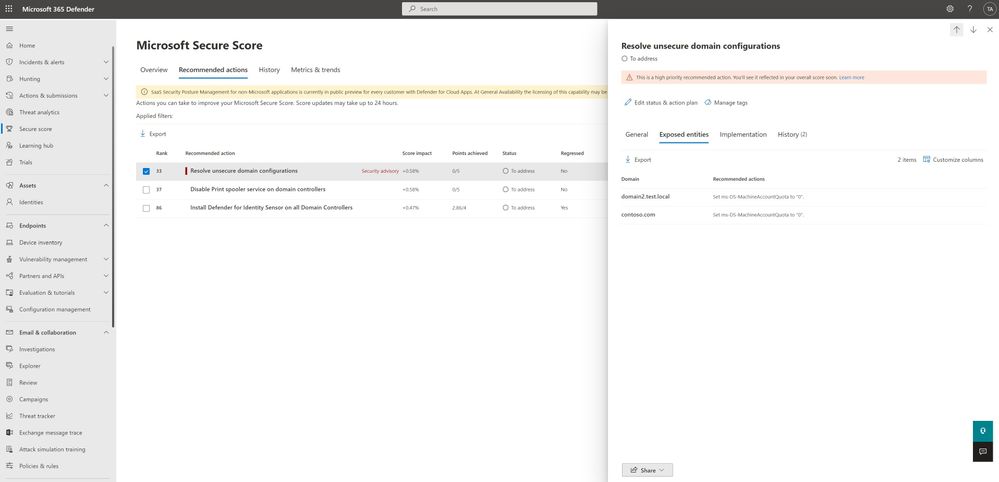Open Device inventory laptop icon
Viewport: 999px width, 482px height.
[9, 243]
